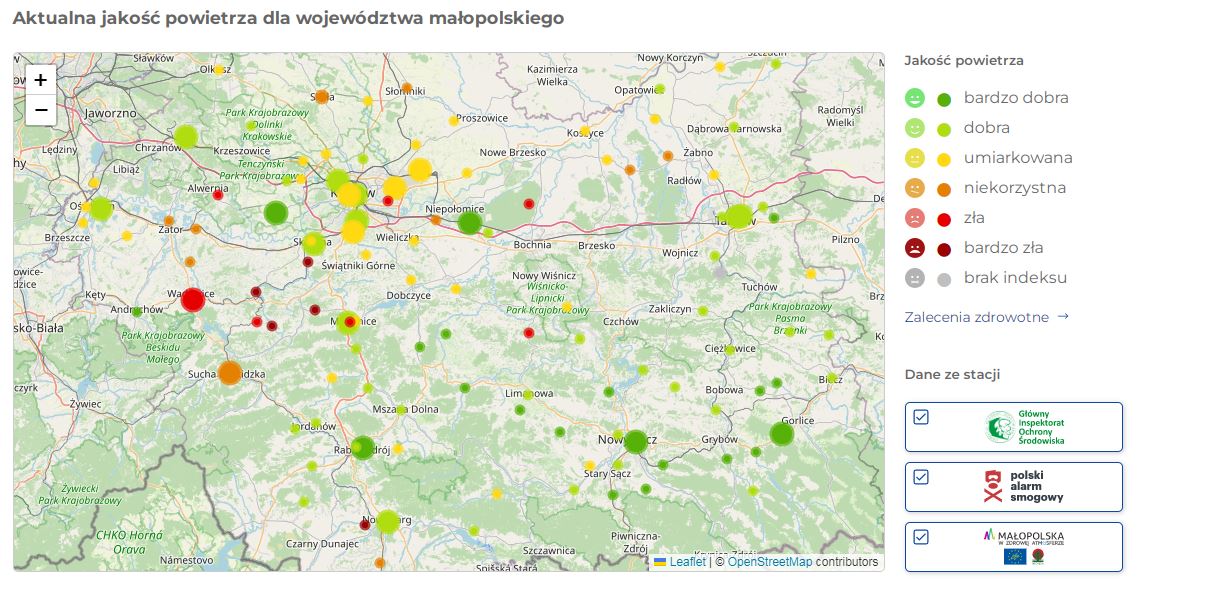Uncheck Główny Inspektorat Ochrony Środowiska stations
The image size is (1223, 611).
click(x=921, y=417)
